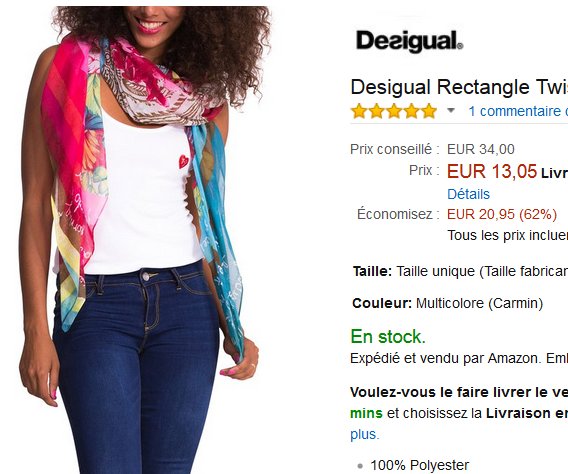Screen dimensions: 568x474
Task: Click the first gold rating star
Action: tap(359, 111)
